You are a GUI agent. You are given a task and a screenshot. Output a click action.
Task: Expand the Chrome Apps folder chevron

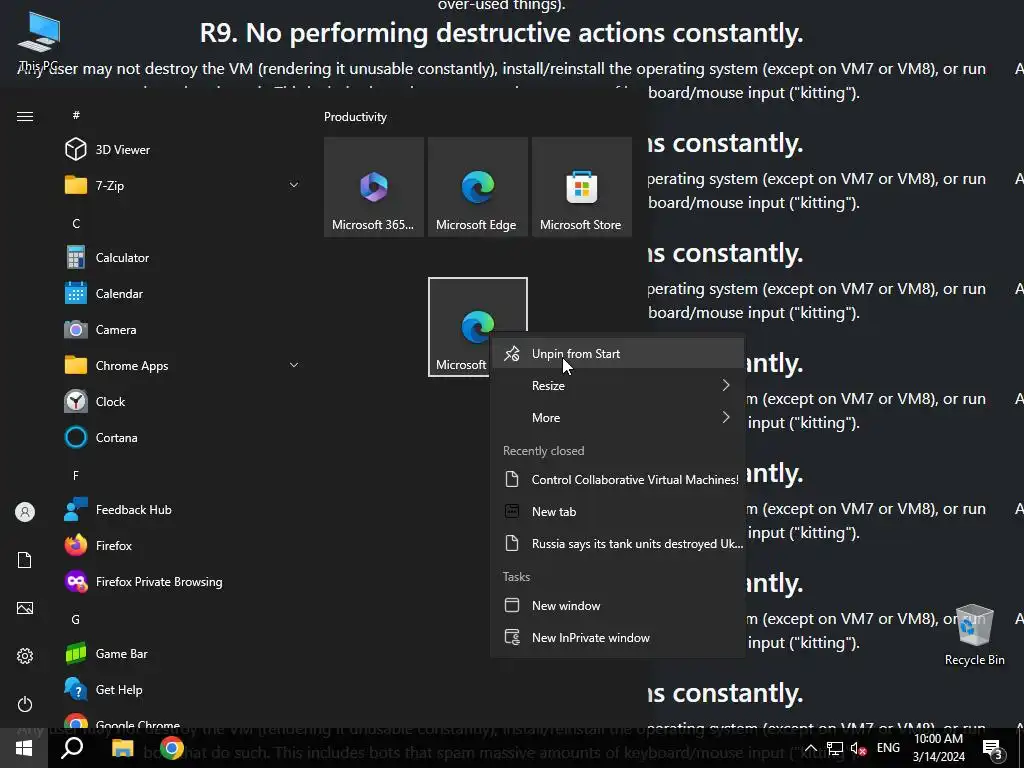[294, 365]
